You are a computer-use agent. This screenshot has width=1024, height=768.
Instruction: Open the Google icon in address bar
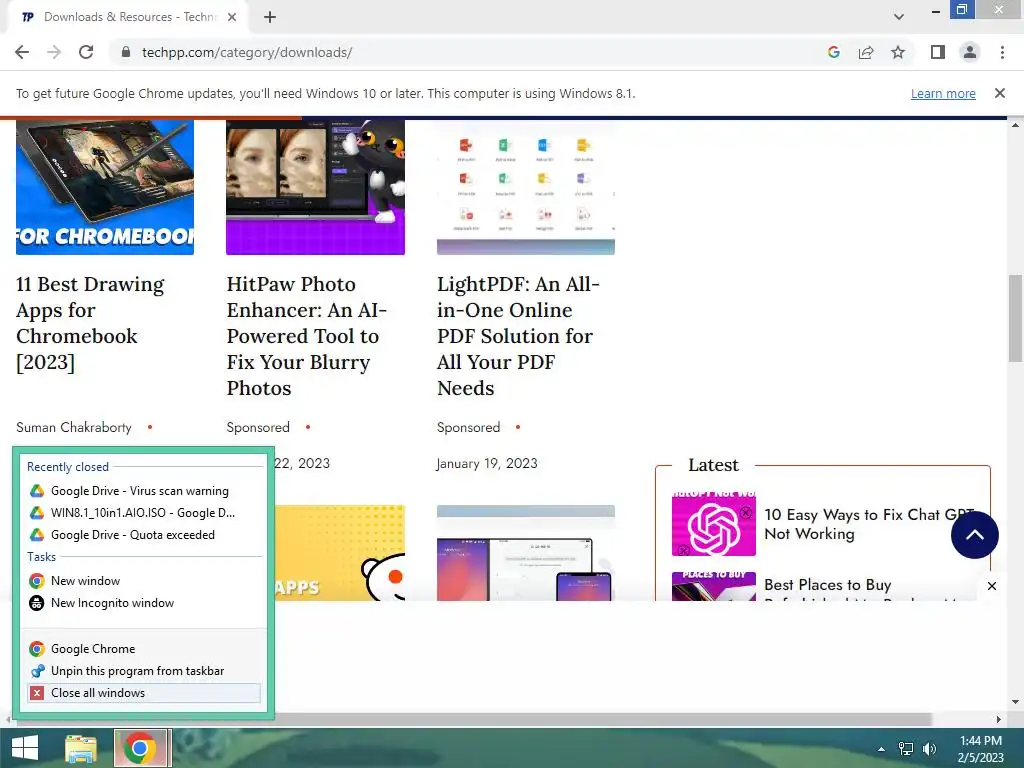pos(833,52)
